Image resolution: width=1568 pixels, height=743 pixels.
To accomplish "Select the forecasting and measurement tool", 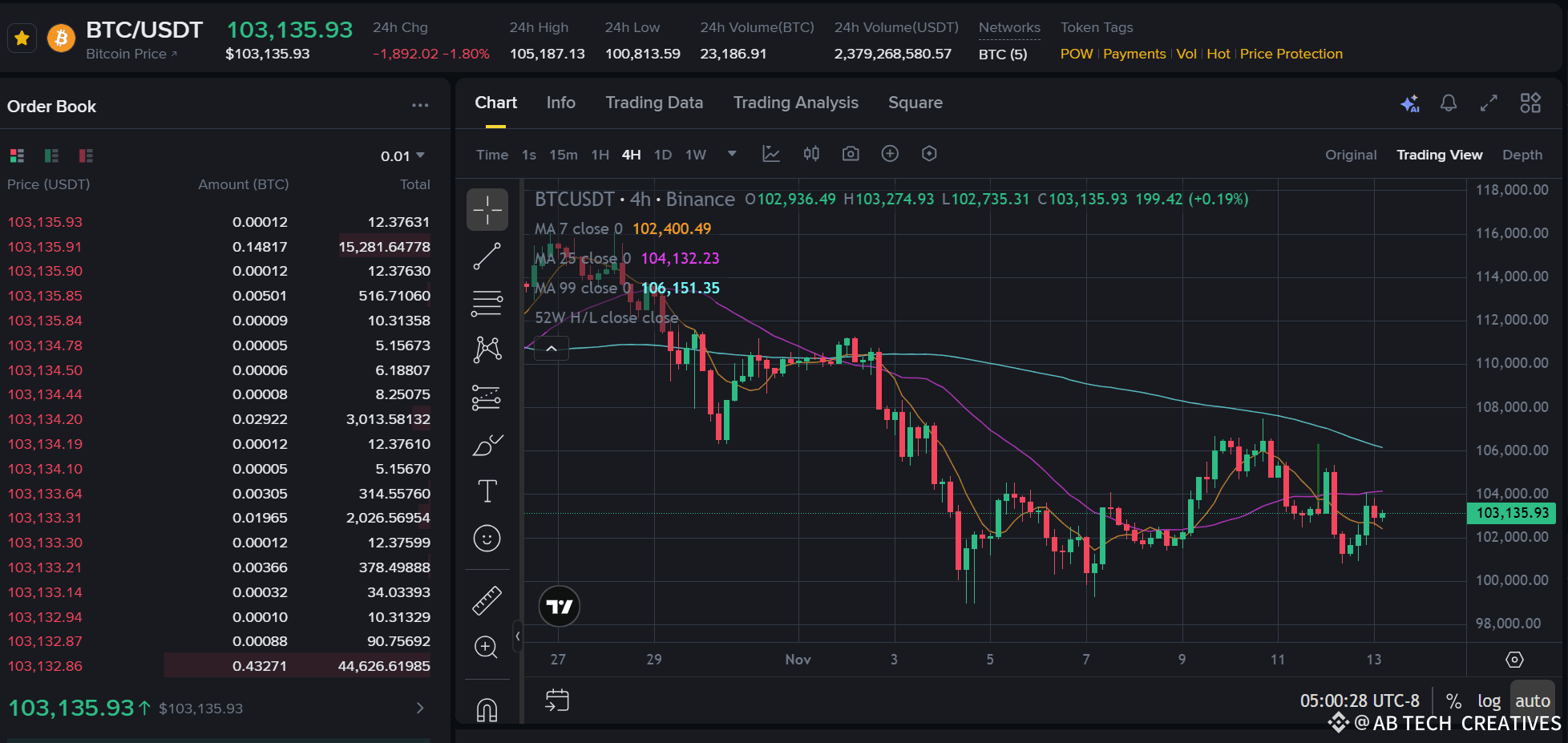I will [x=487, y=398].
